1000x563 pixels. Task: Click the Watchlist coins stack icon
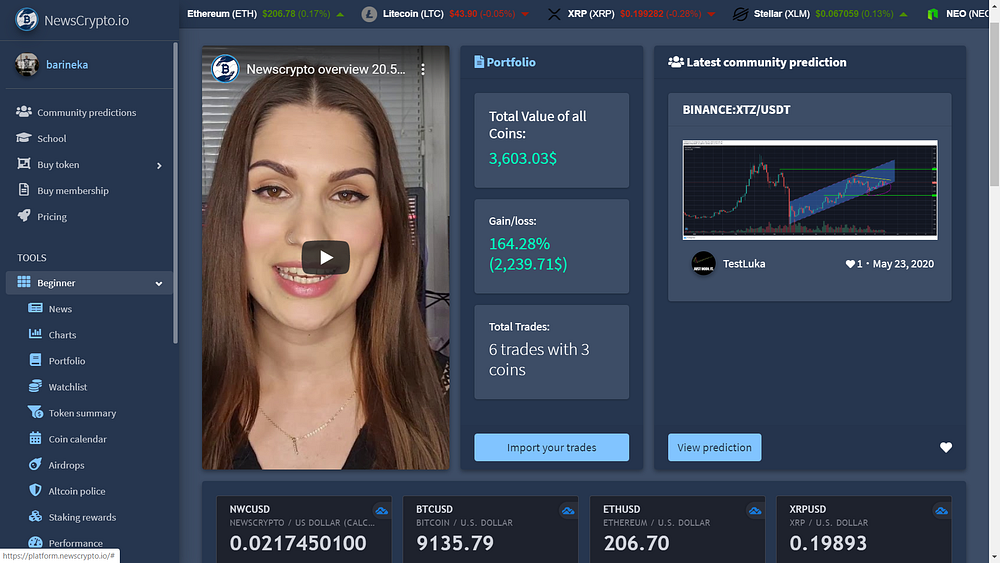(x=35, y=386)
